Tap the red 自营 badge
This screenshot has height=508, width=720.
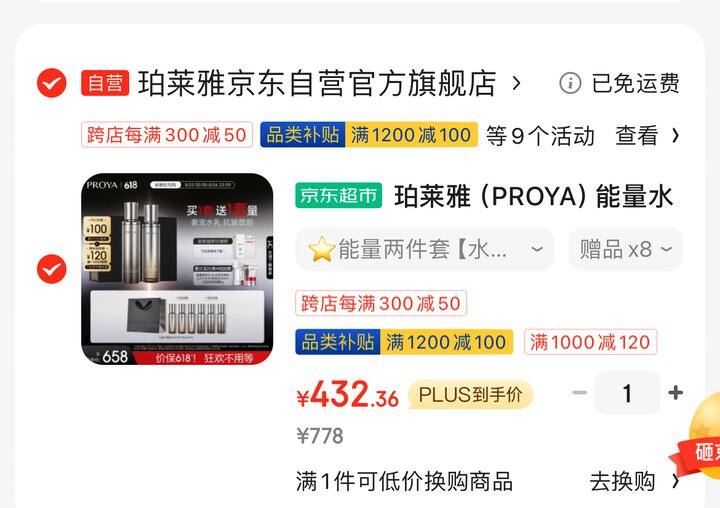(x=105, y=83)
